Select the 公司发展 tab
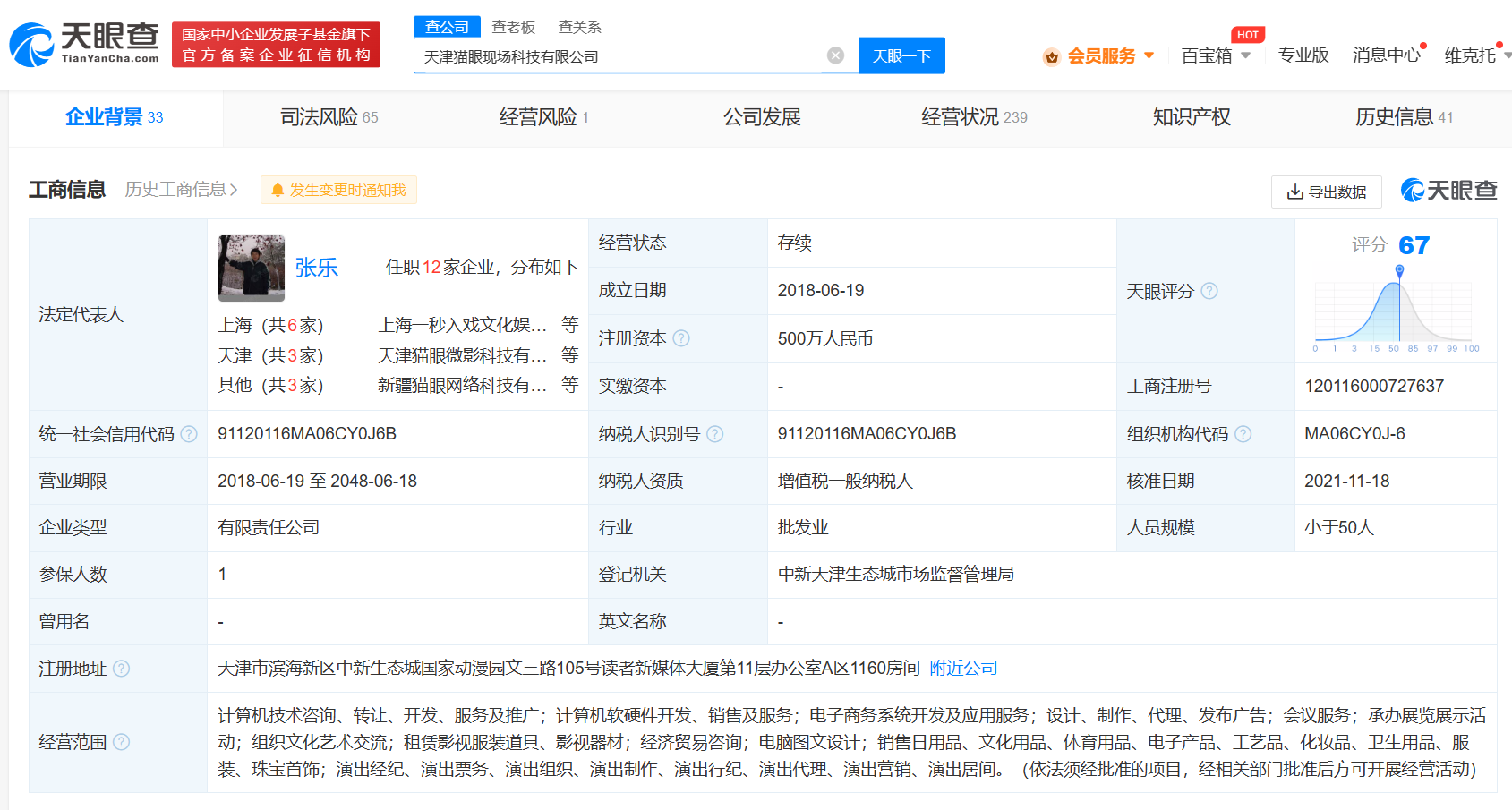 pyautogui.click(x=762, y=117)
